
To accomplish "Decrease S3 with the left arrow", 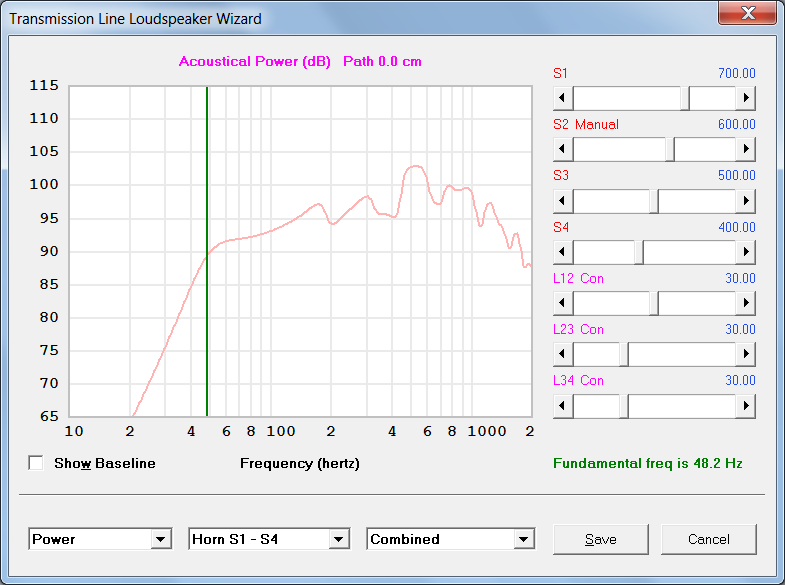I will [563, 201].
